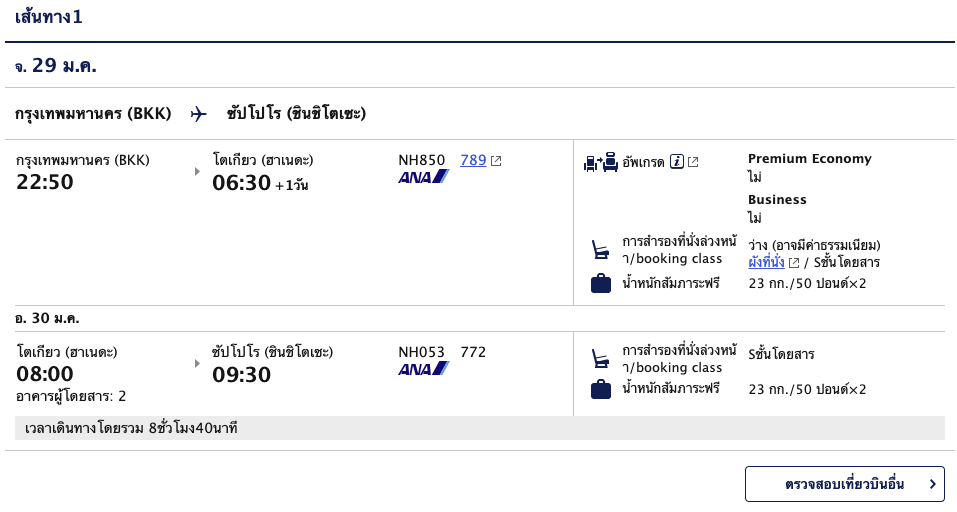
Task: Open the ผังที่นั่ง seat map link
Action: coord(767,262)
